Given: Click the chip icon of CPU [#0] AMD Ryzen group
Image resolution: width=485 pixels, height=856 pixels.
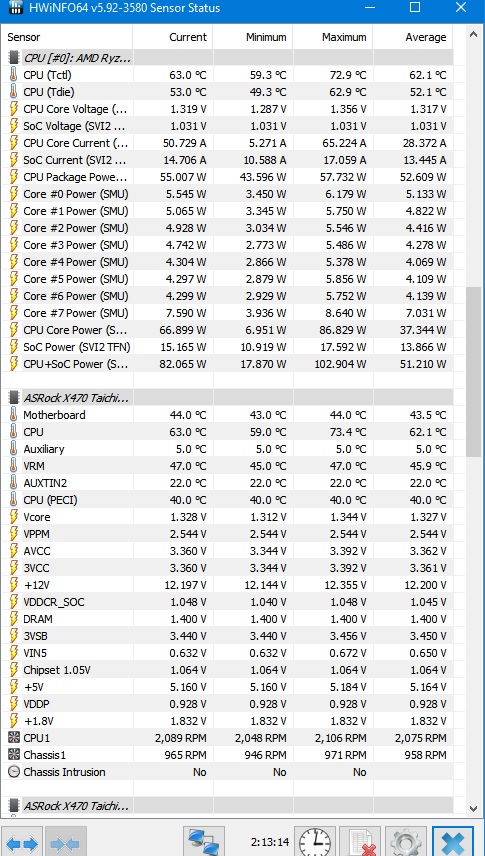Looking at the screenshot, I should [x=14, y=58].
